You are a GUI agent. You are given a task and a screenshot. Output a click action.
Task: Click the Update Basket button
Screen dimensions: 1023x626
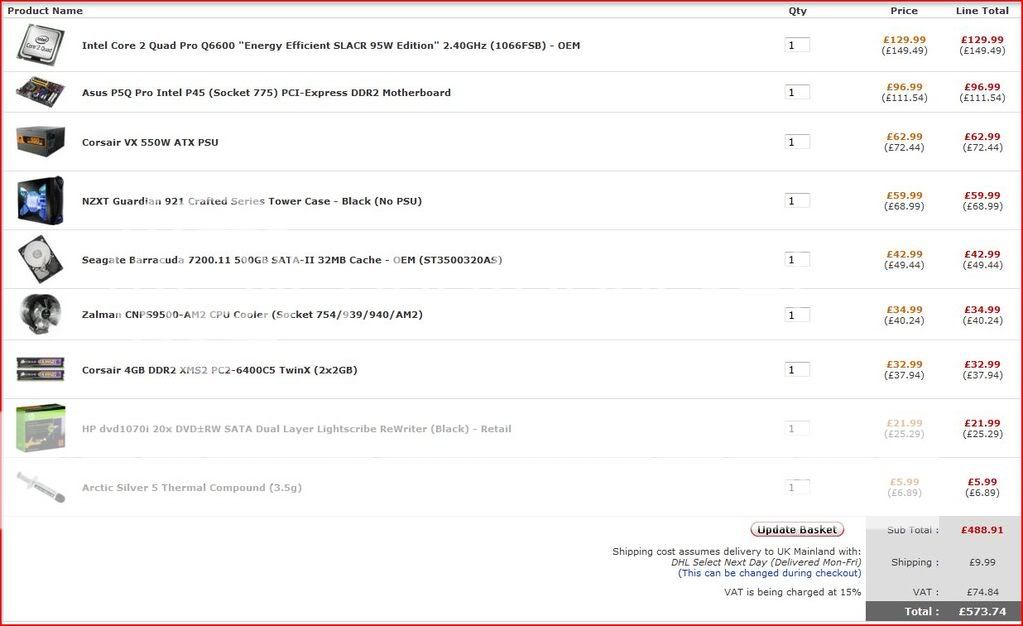click(x=797, y=529)
